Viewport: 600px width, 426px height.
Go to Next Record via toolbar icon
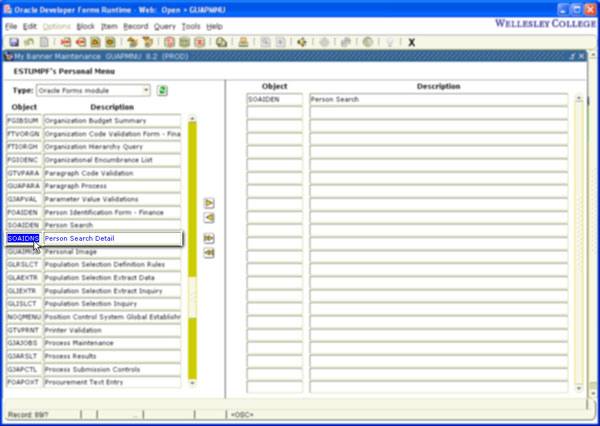[110, 42]
